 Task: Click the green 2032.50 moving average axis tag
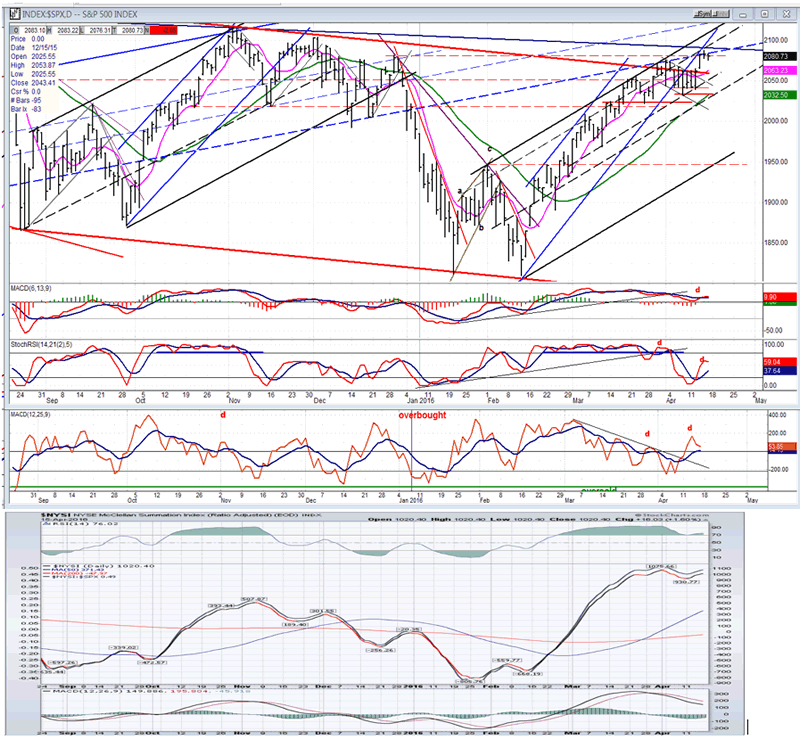[779, 95]
